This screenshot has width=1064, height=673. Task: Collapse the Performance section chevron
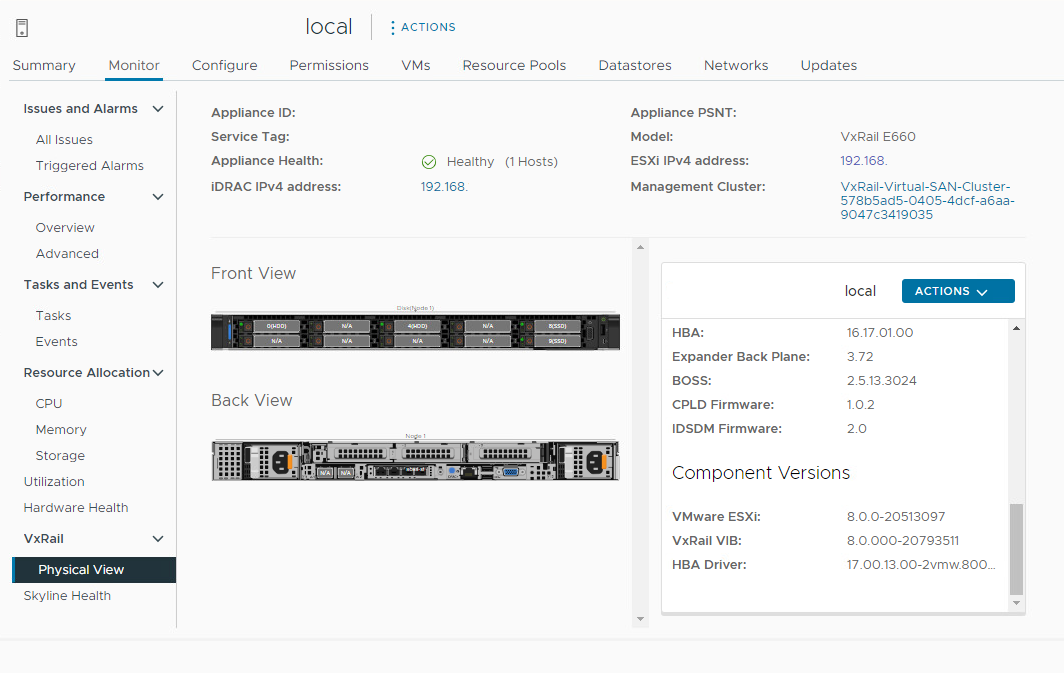157,197
